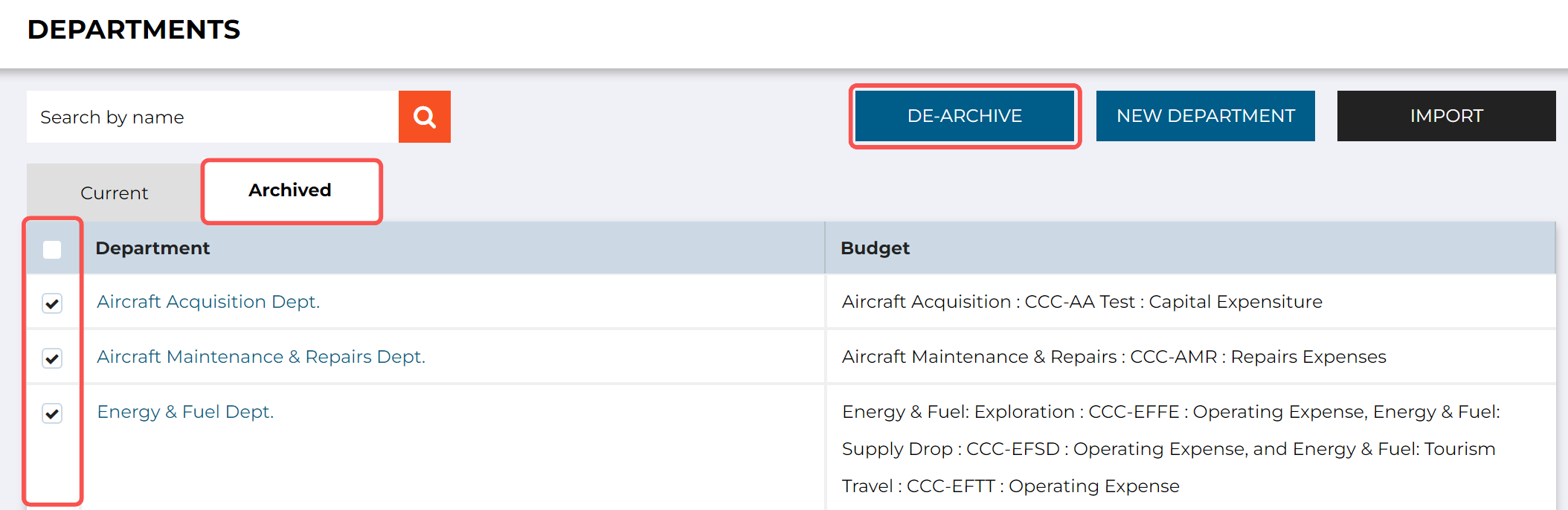Click the DE-ARCHIVE button

(965, 116)
